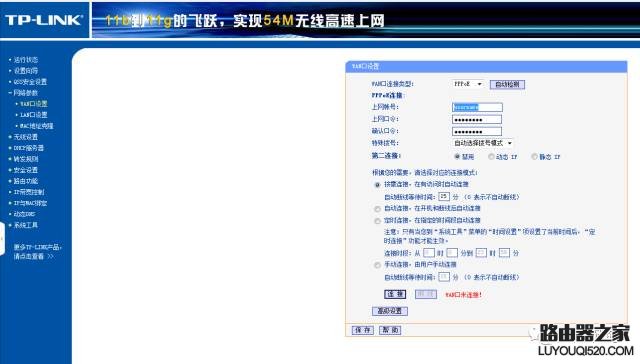This screenshot has height=364, width=640.
Task: Select 禁用 for second connection
Action: click(457, 157)
